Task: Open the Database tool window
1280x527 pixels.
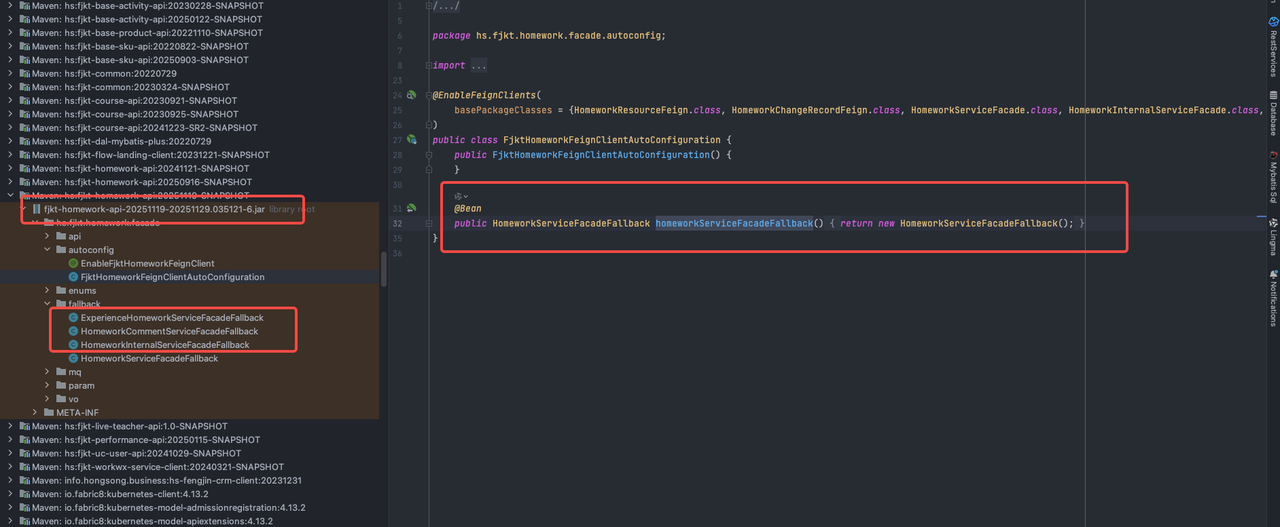Action: coord(1272,112)
